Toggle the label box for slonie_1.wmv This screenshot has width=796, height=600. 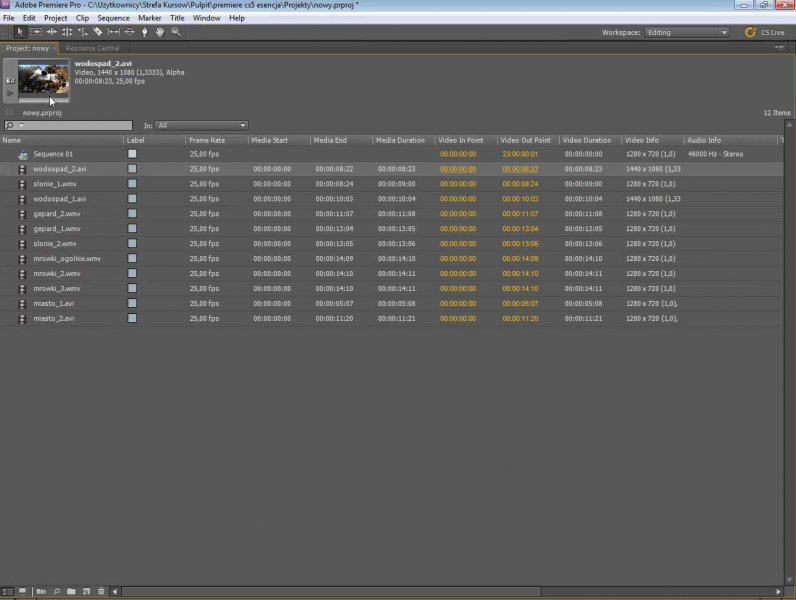click(x=132, y=184)
